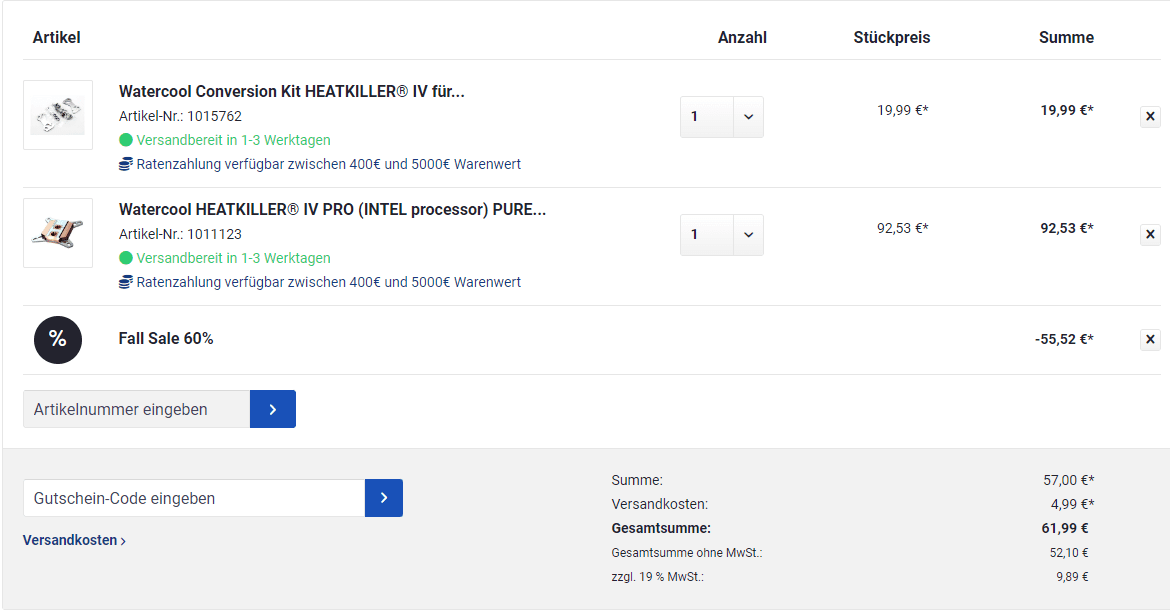1170x611 pixels.
Task: Click green availability dot for Conversion Kit
Action: coord(125,140)
